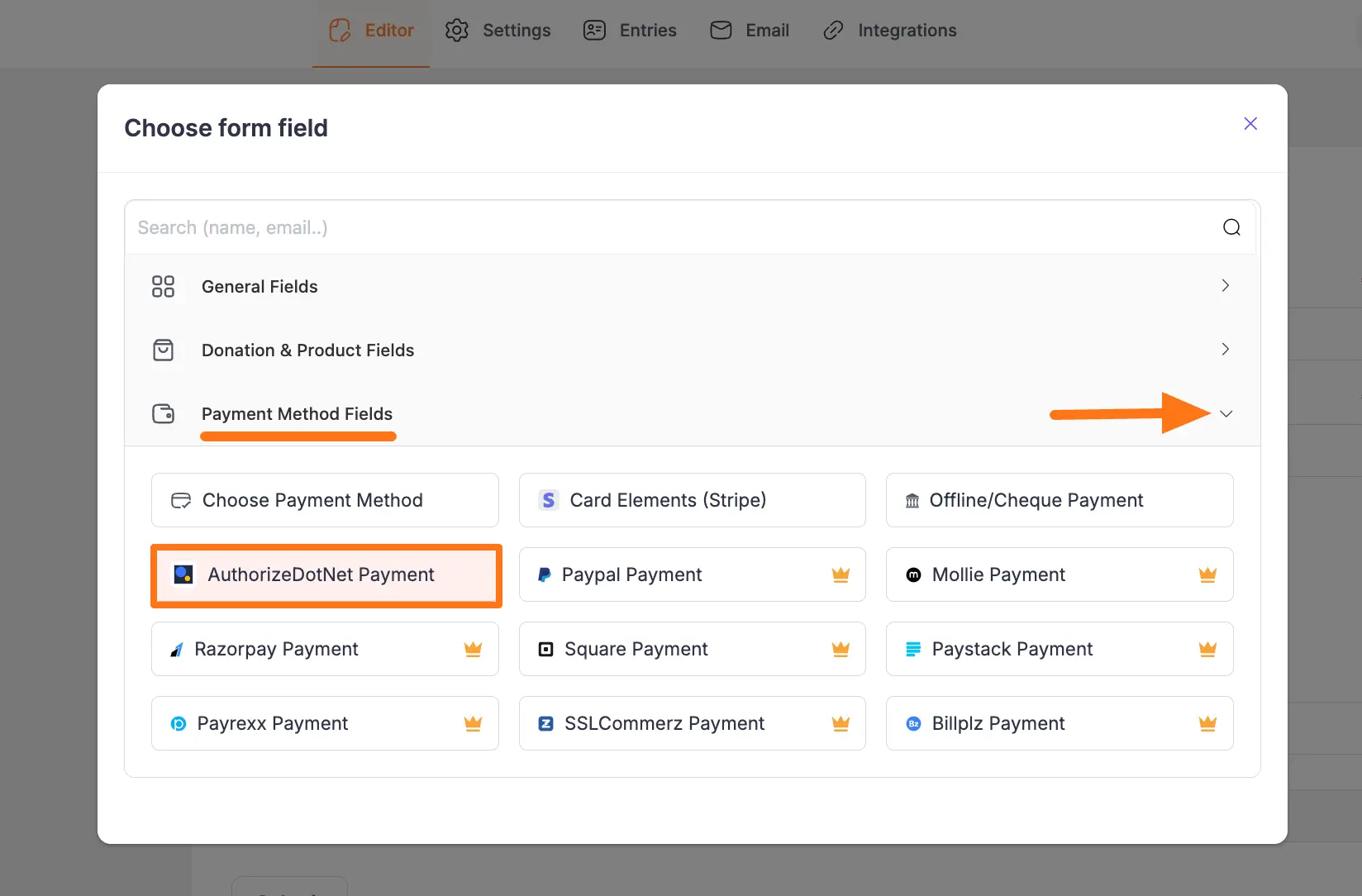
Task: Open Entries via the contact card icon
Action: click(x=593, y=30)
